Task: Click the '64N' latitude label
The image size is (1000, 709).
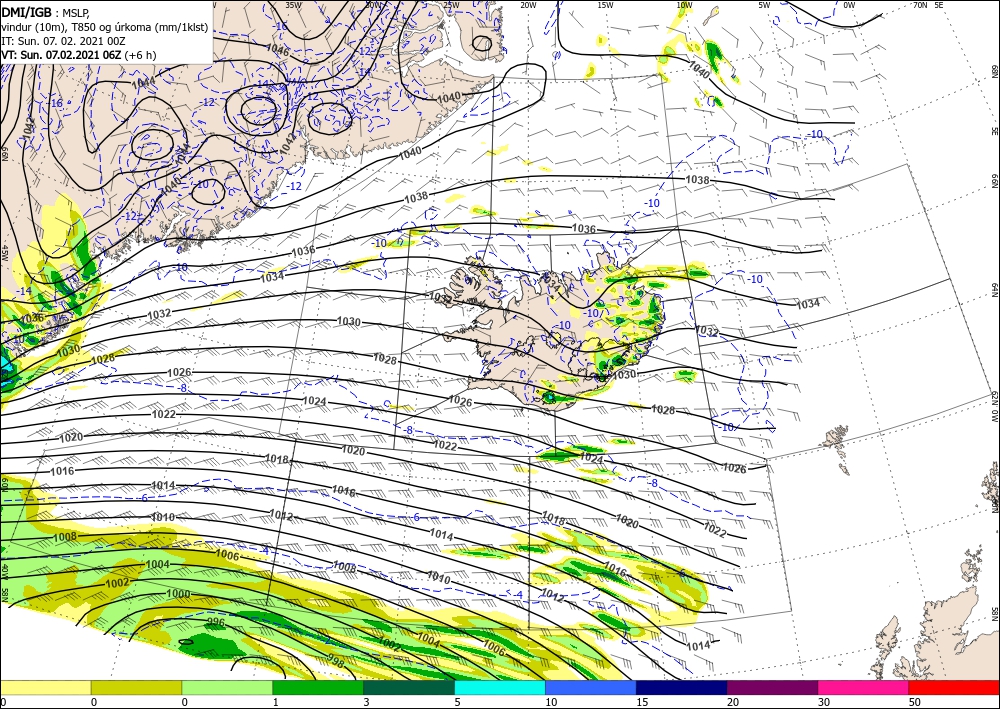Action: pyautogui.click(x=994, y=290)
